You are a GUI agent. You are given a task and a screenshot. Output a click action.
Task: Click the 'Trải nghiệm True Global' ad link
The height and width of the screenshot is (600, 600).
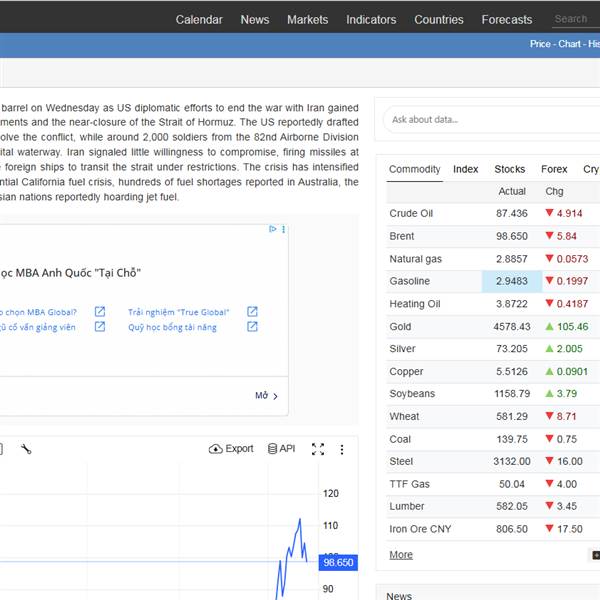[x=178, y=312]
